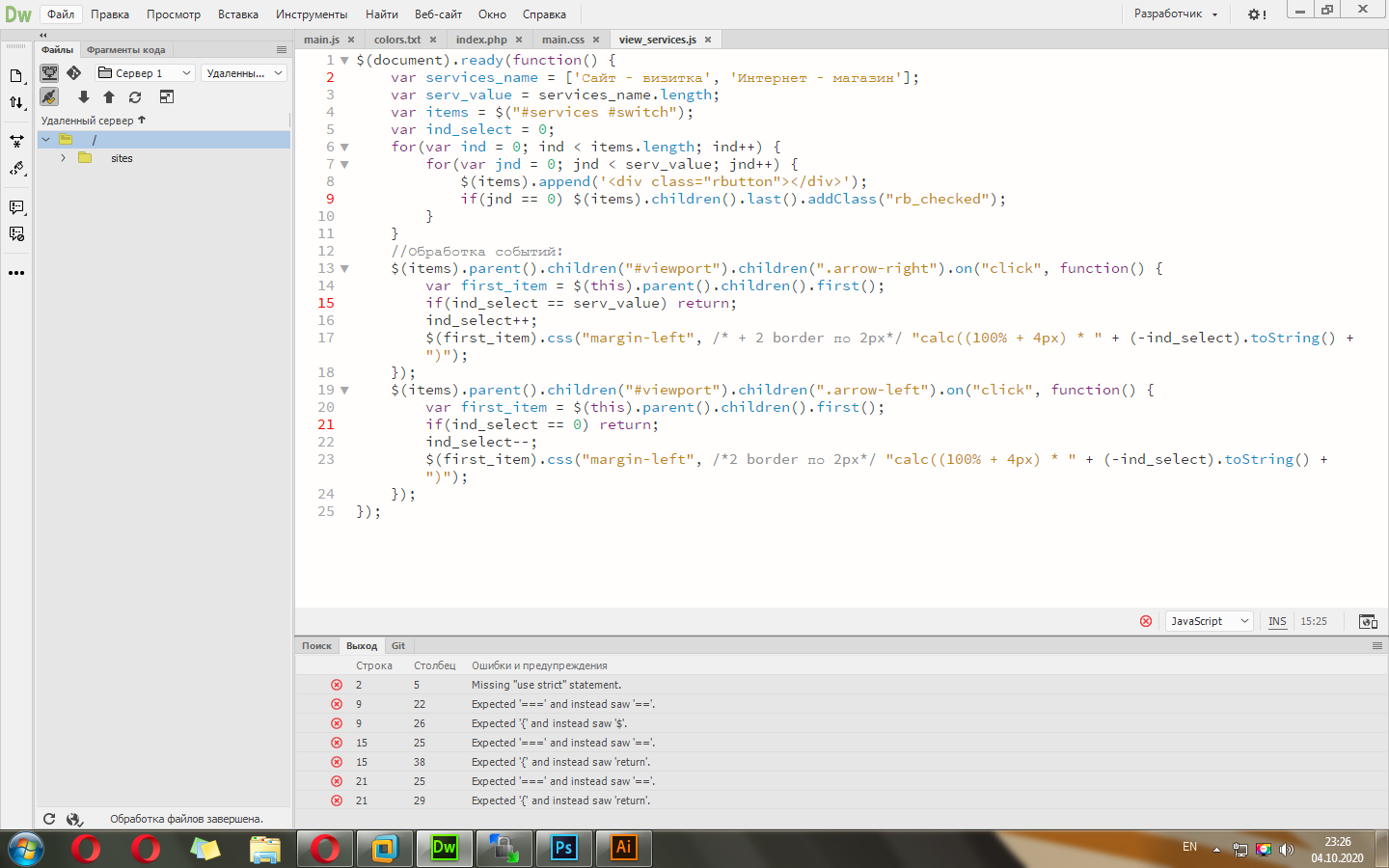This screenshot has height=868, width=1389.
Task: Toggle INS insert/overwrite mode
Action: tap(1277, 621)
